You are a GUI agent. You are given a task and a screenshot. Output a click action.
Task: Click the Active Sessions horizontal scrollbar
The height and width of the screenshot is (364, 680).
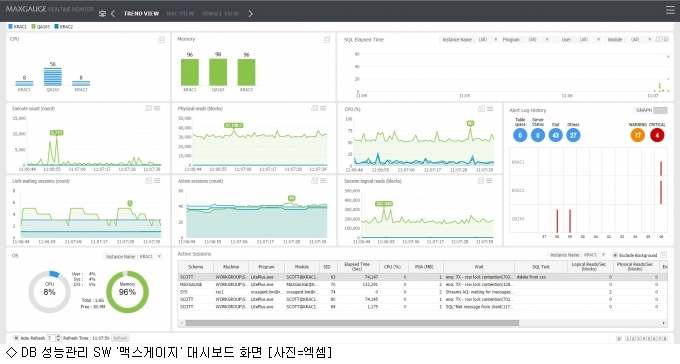tap(352, 323)
